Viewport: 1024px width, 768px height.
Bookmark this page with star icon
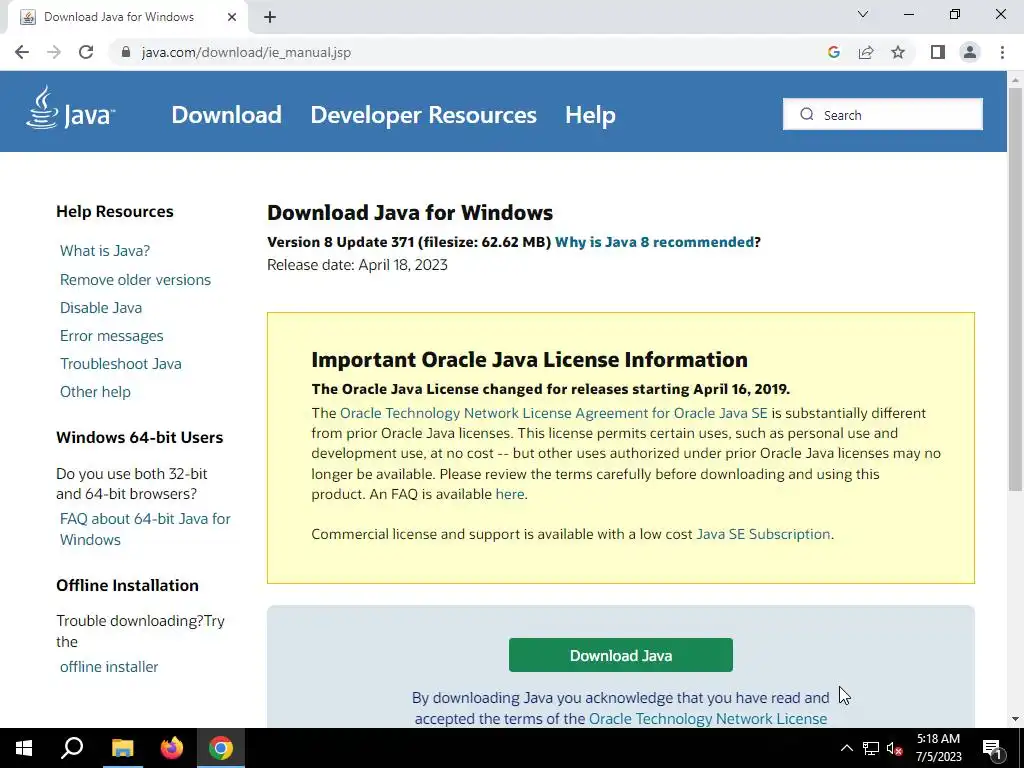pyautogui.click(x=898, y=52)
